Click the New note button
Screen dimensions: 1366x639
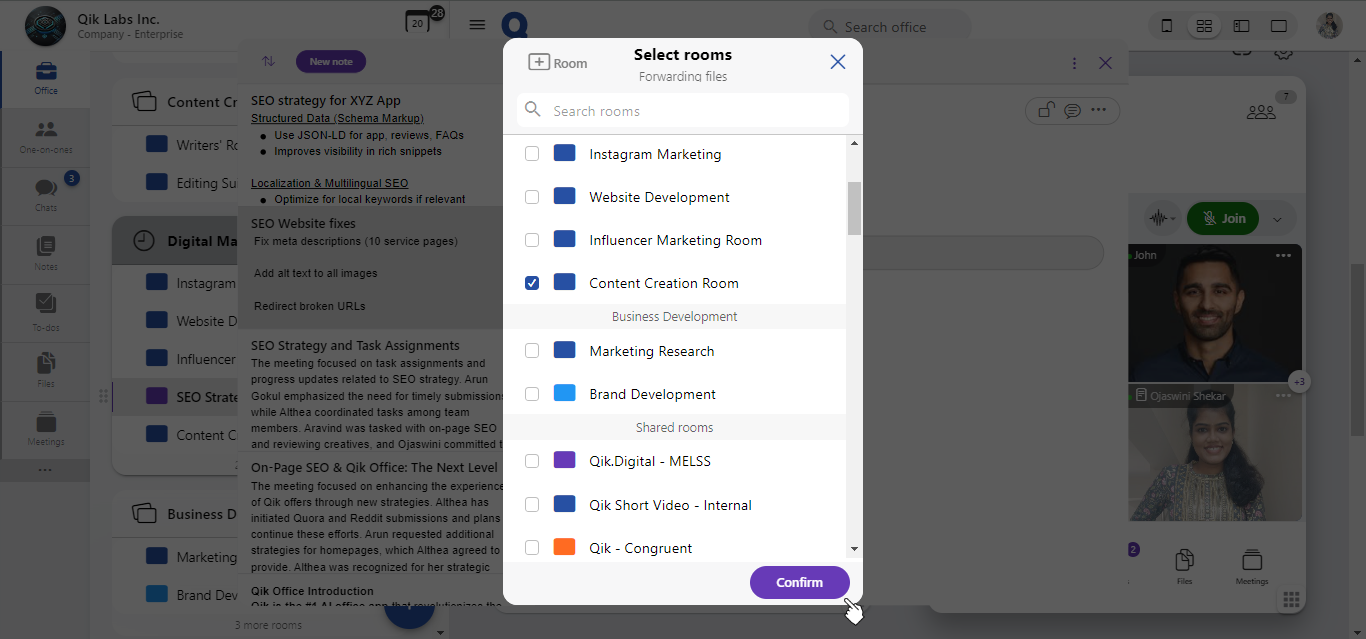pos(331,62)
